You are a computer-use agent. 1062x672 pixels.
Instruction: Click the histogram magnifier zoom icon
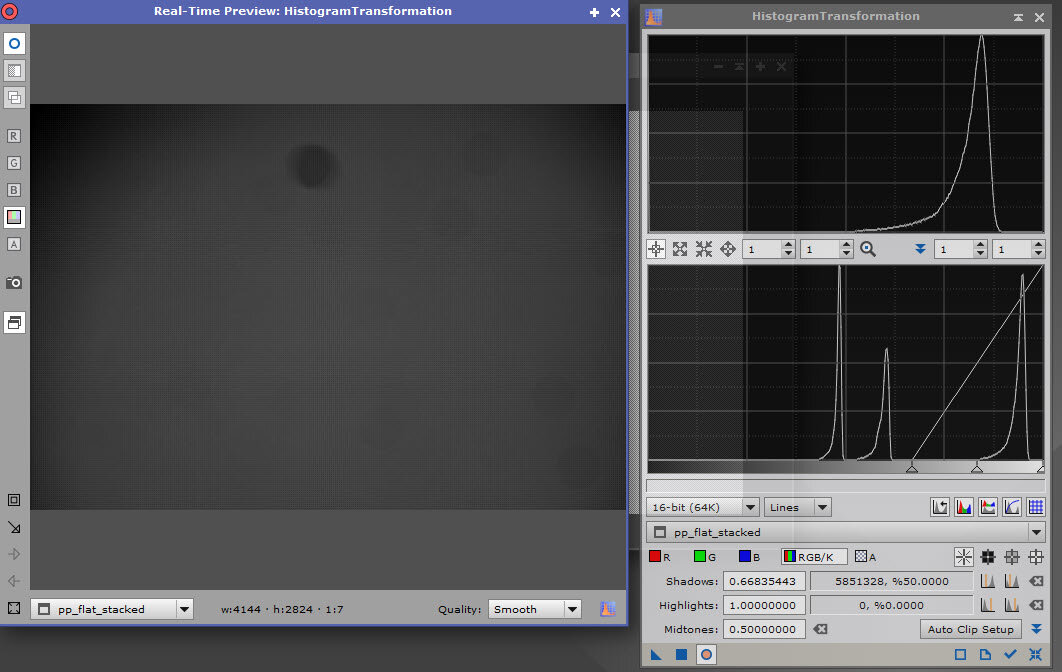[868, 249]
